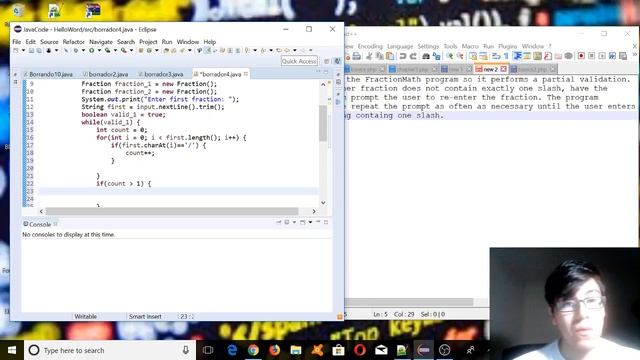The width and height of the screenshot is (640, 360).
Task: Expand the New file dropdown arrow in Eclipse
Action: 24,50
